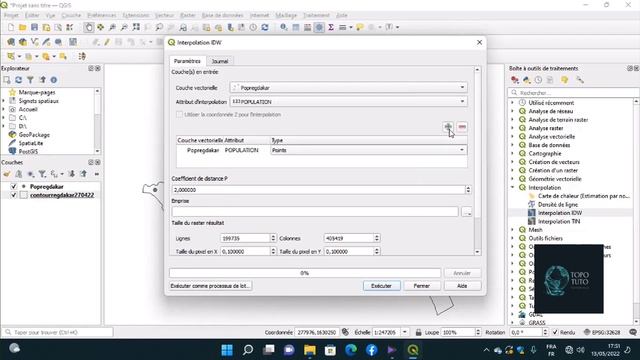
Task: Click the Microsoft Edge taskbar icon
Action: pos(351,350)
